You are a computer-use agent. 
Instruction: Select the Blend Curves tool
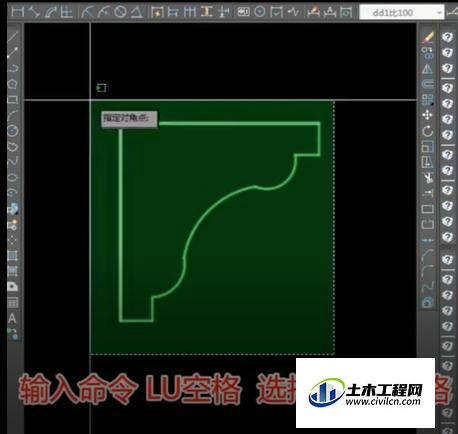click(x=428, y=287)
